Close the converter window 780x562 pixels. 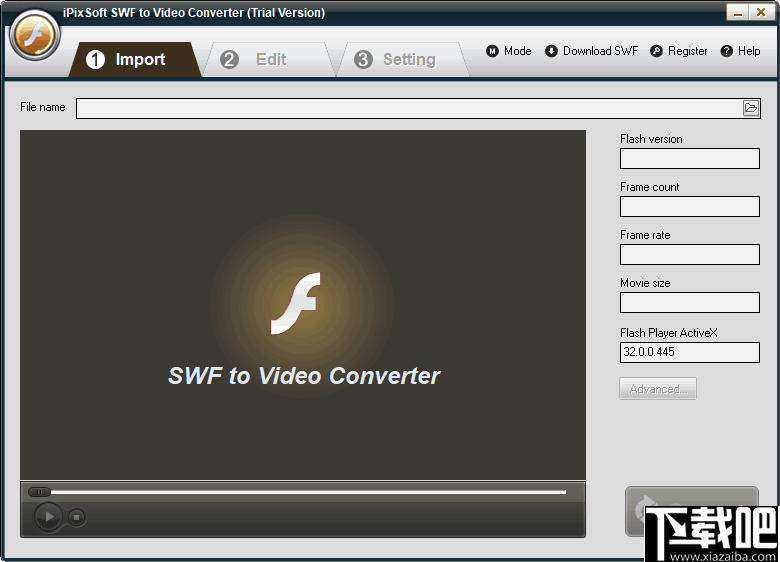[x=761, y=12]
